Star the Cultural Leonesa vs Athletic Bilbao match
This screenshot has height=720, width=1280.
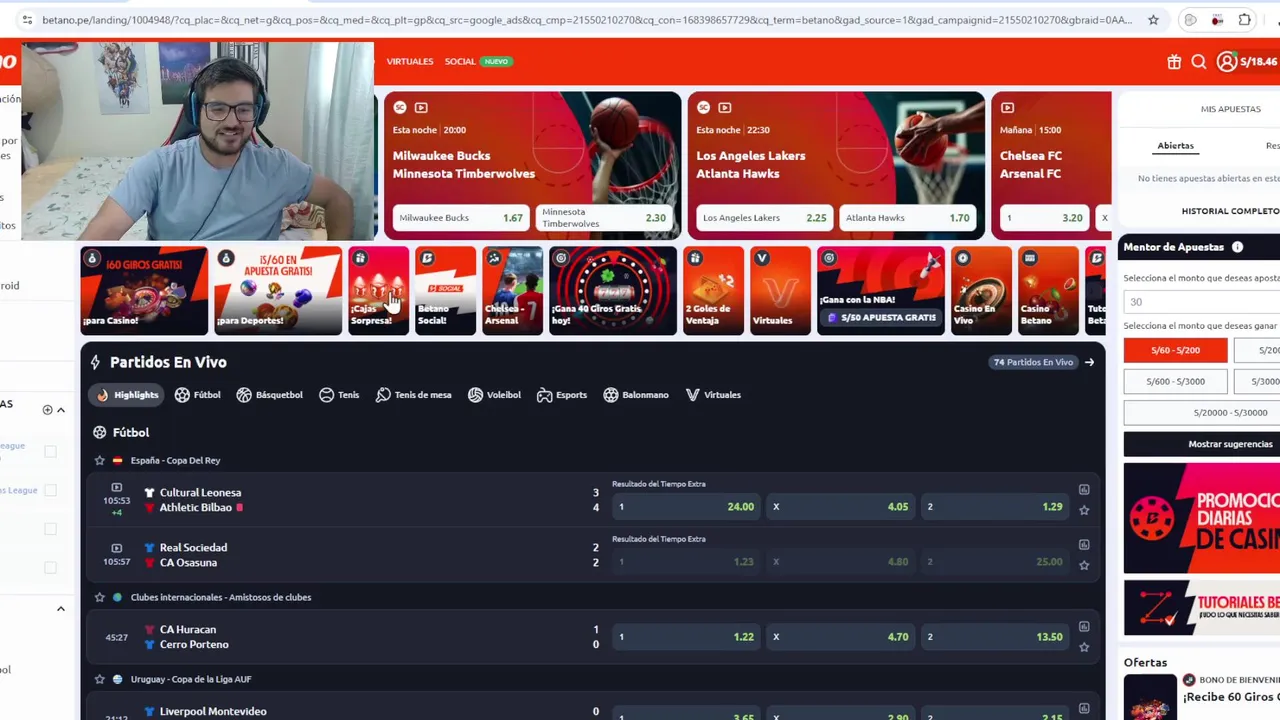pyautogui.click(x=1084, y=510)
